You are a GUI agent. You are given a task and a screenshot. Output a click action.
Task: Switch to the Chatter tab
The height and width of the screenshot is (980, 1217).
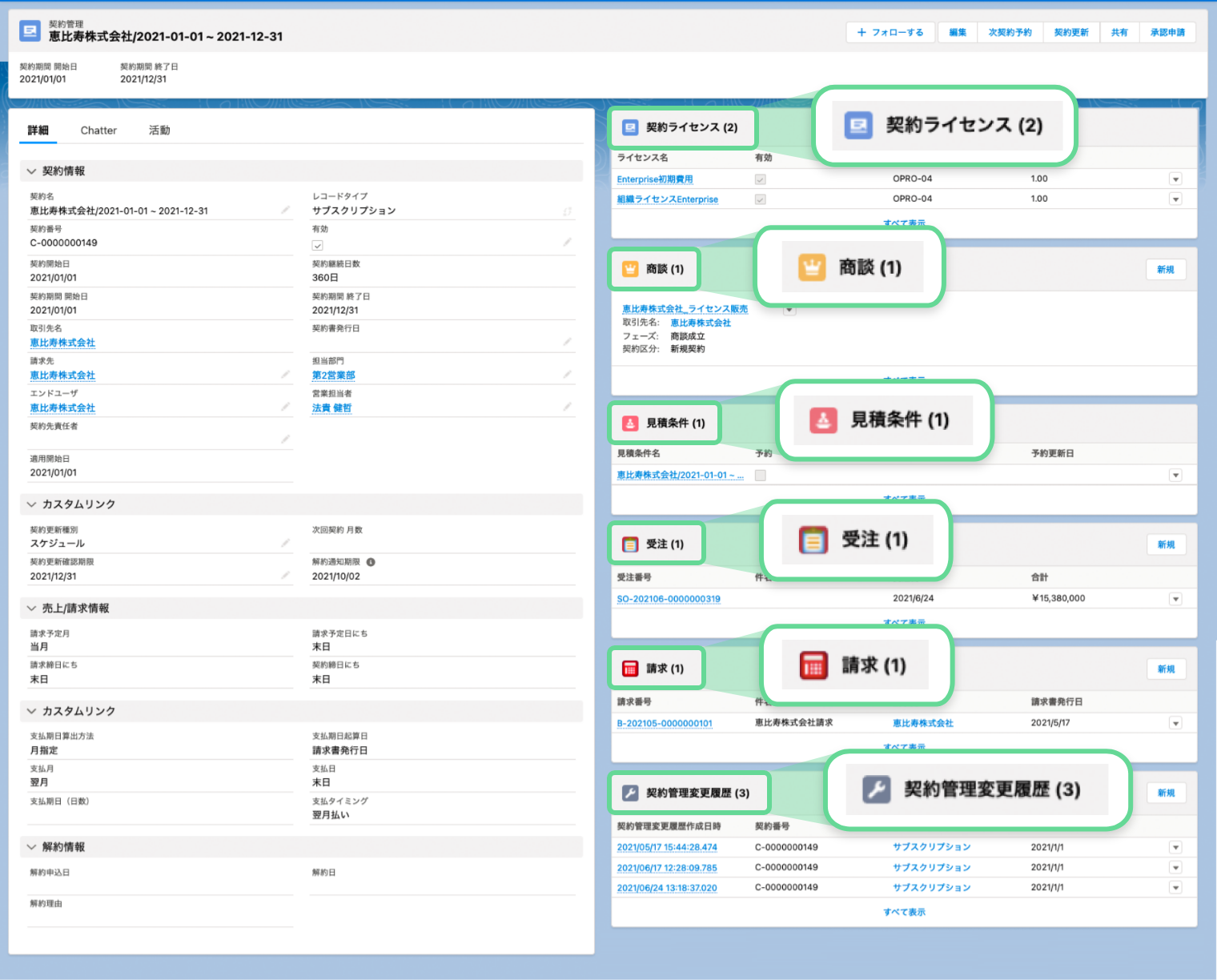98,131
